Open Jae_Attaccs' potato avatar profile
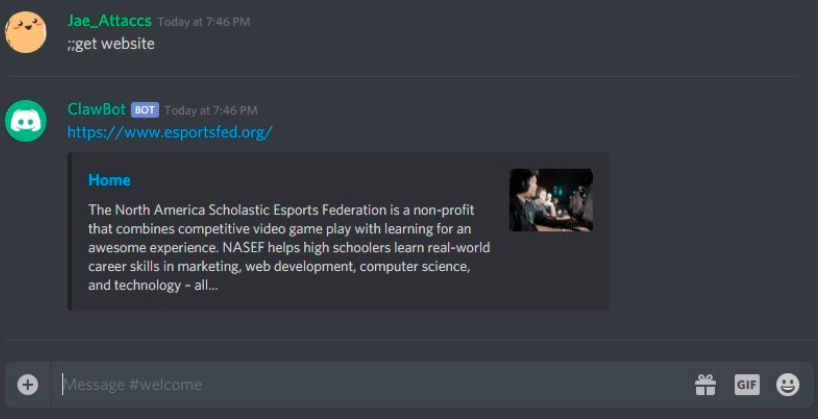818x419 pixels. pos(26,32)
